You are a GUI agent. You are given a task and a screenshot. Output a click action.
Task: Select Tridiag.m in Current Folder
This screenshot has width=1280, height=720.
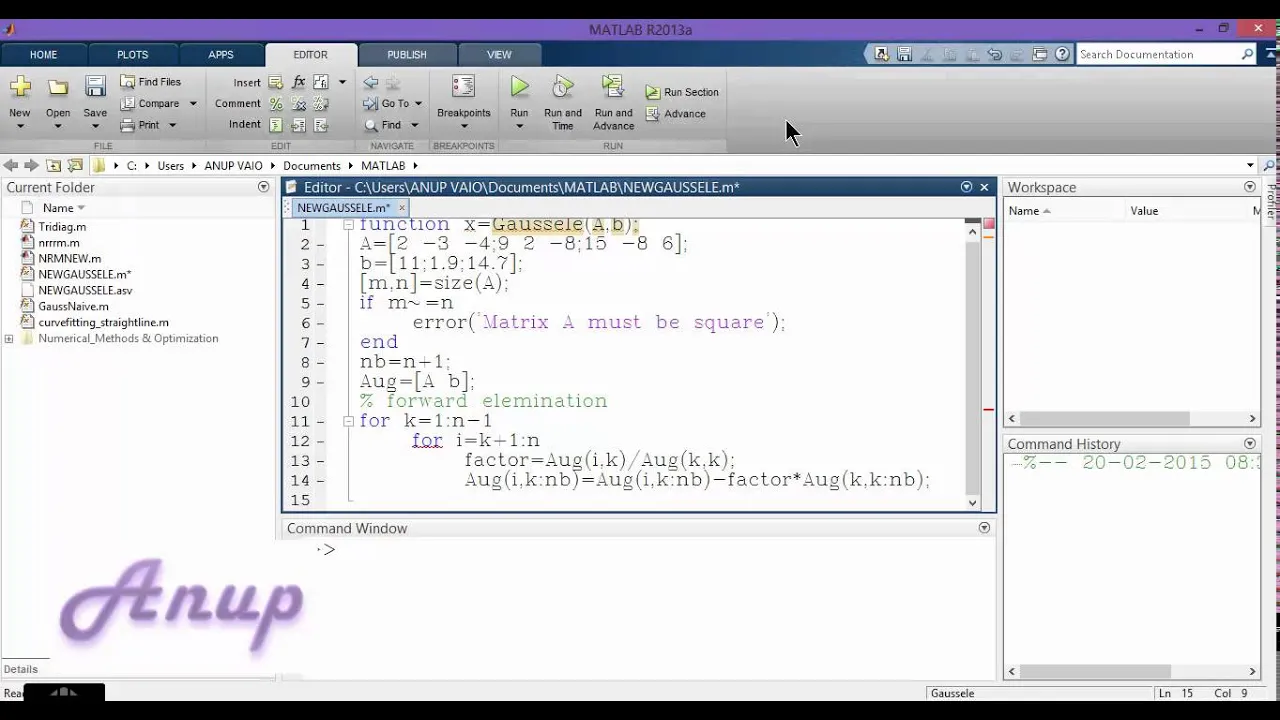(x=62, y=227)
